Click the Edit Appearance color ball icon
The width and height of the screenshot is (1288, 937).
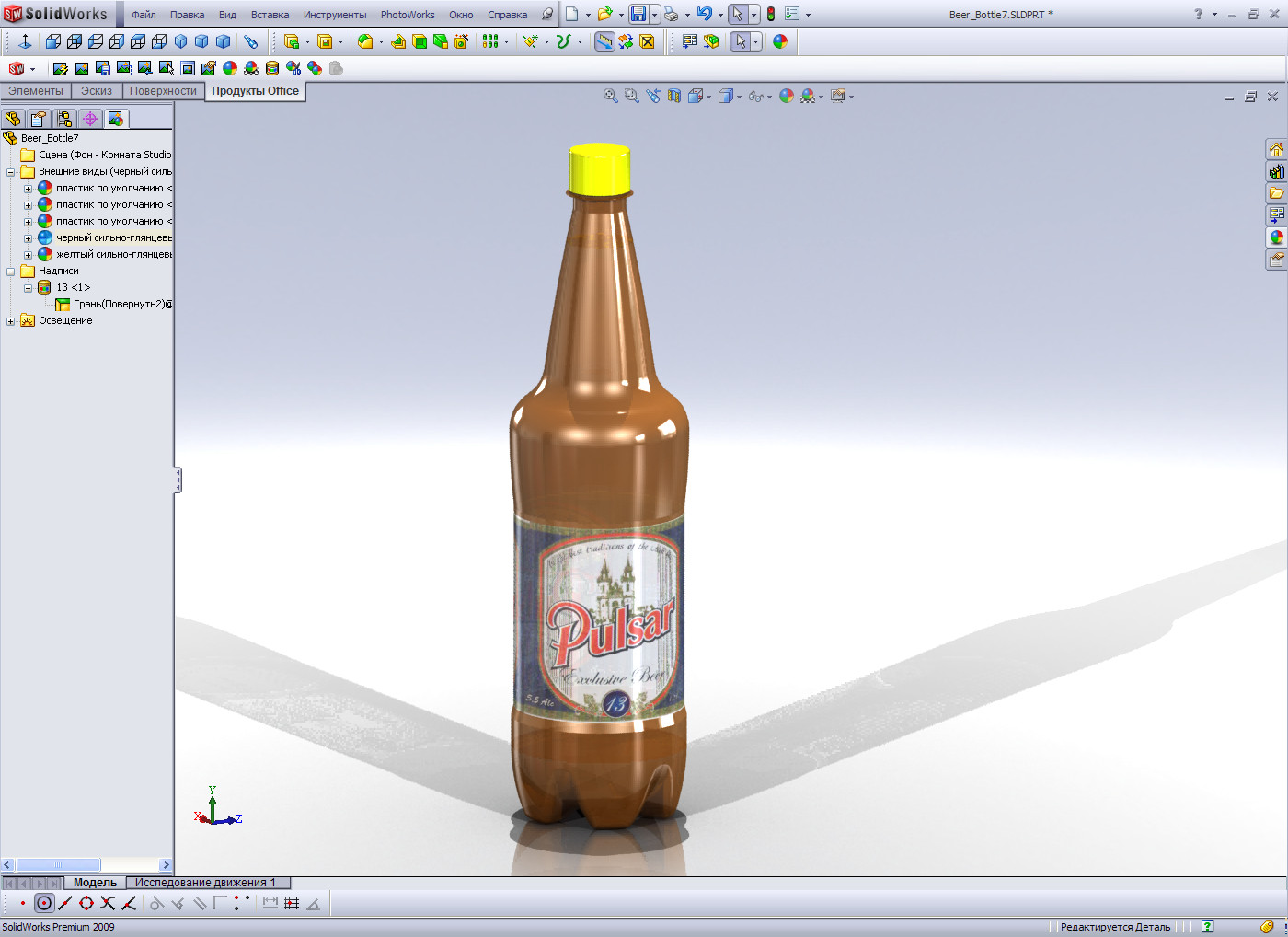(787, 96)
